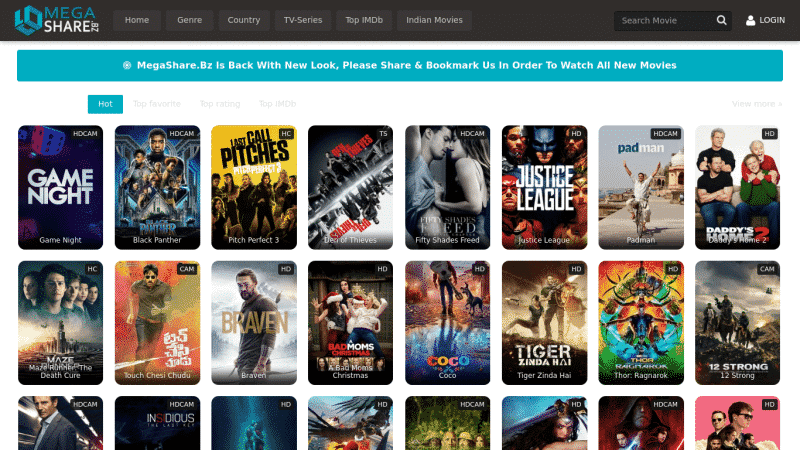Viewport: 800px width, 450px height.
Task: Switch to the Top rating tab
Action: [x=220, y=104]
